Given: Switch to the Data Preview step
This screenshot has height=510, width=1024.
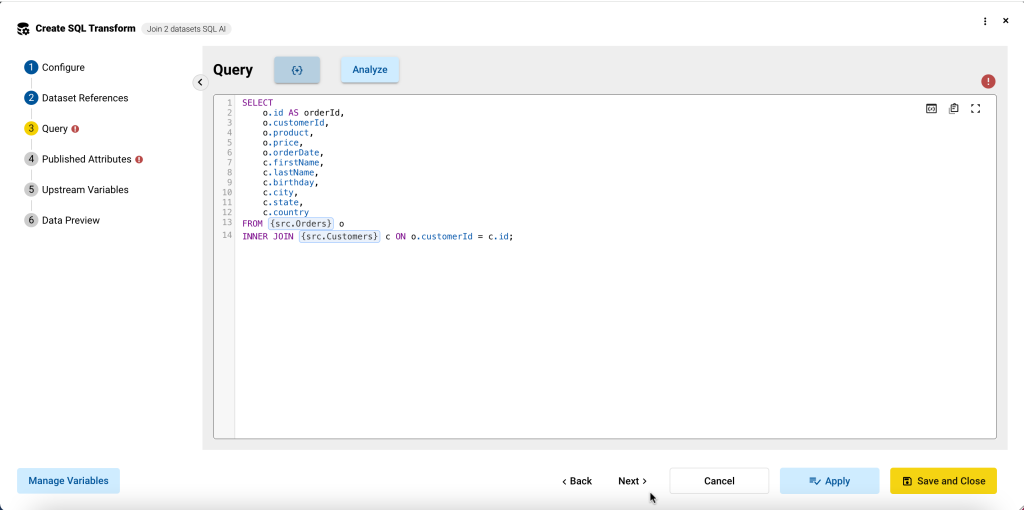Looking at the screenshot, I should [x=70, y=220].
